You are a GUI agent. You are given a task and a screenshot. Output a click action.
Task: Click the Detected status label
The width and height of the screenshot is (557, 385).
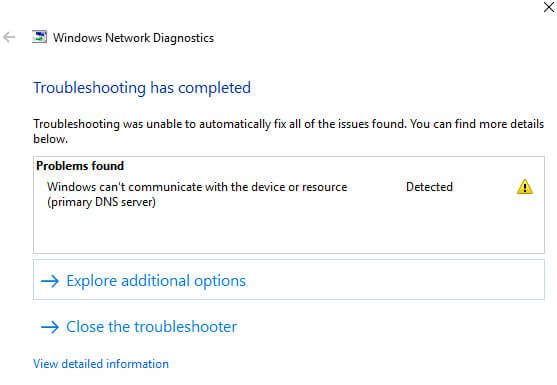click(429, 187)
